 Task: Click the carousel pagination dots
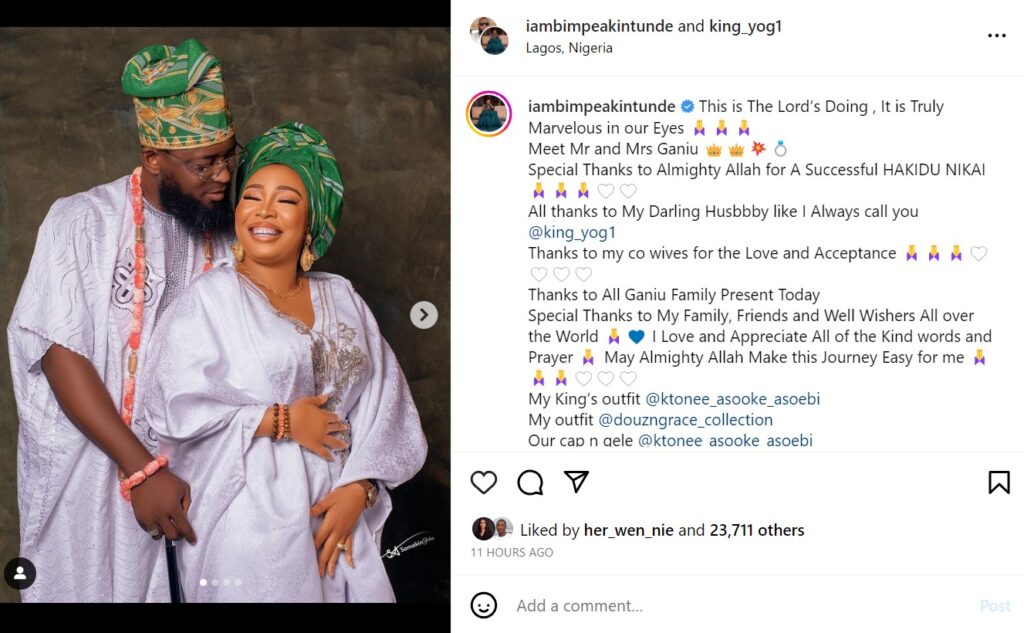coord(220,582)
